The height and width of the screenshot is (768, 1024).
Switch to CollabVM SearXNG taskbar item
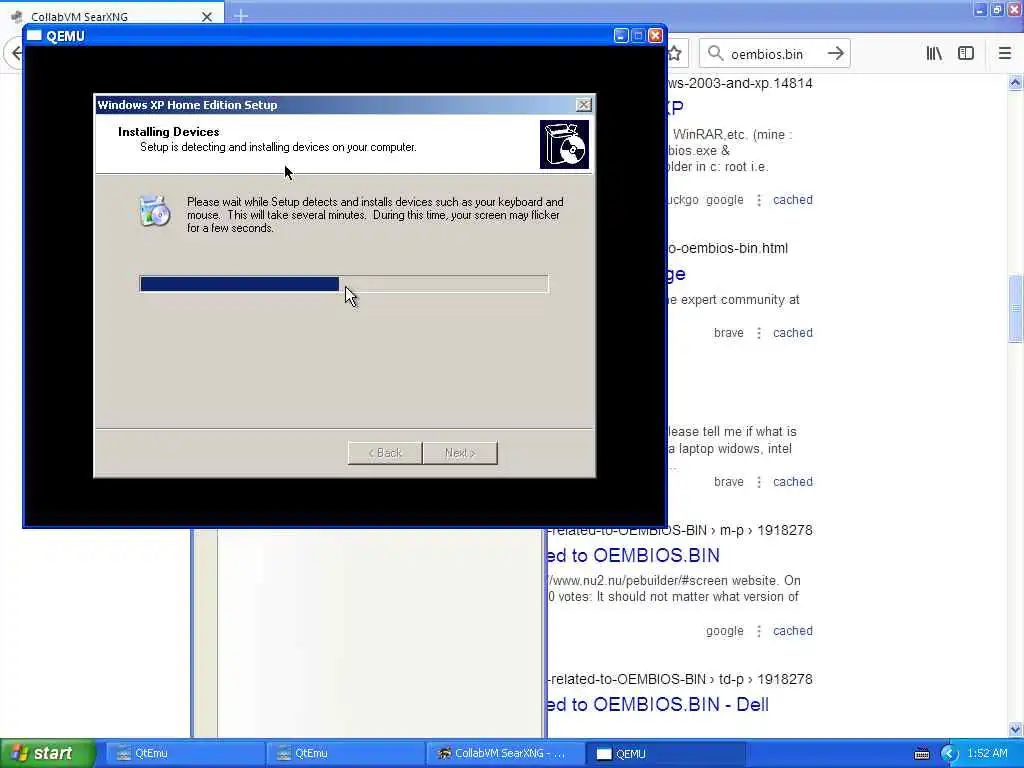[504, 754]
